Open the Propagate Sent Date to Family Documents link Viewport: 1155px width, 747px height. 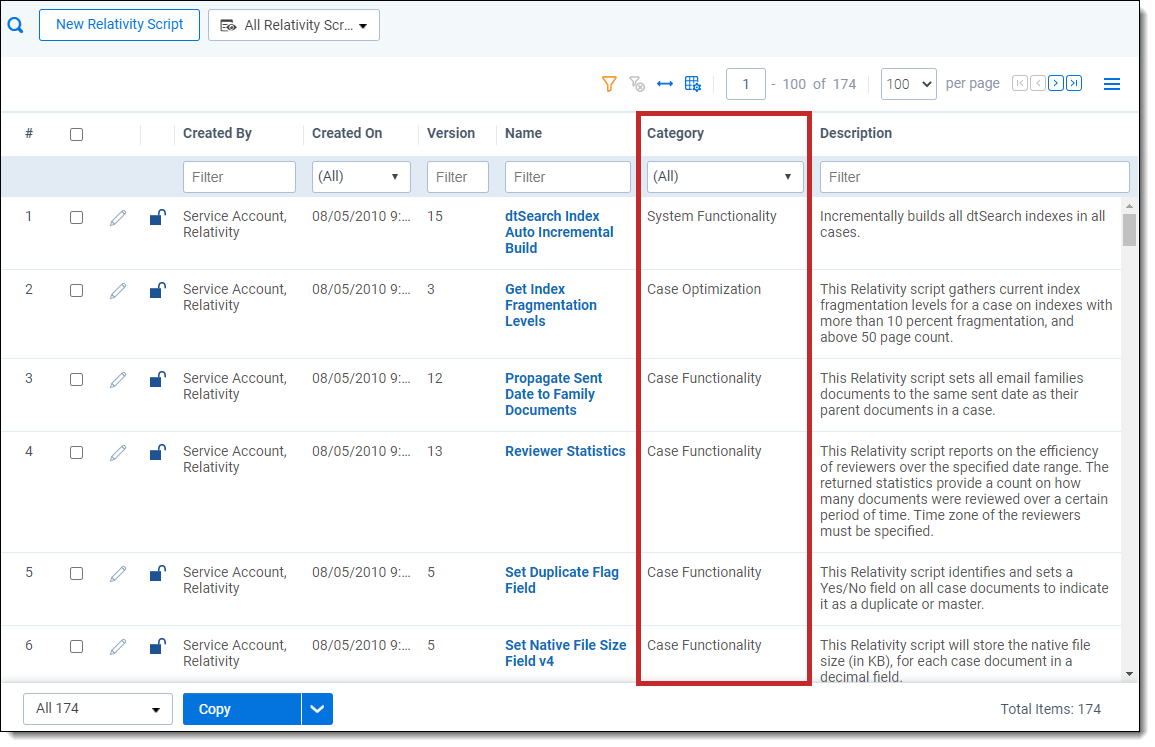(x=553, y=394)
